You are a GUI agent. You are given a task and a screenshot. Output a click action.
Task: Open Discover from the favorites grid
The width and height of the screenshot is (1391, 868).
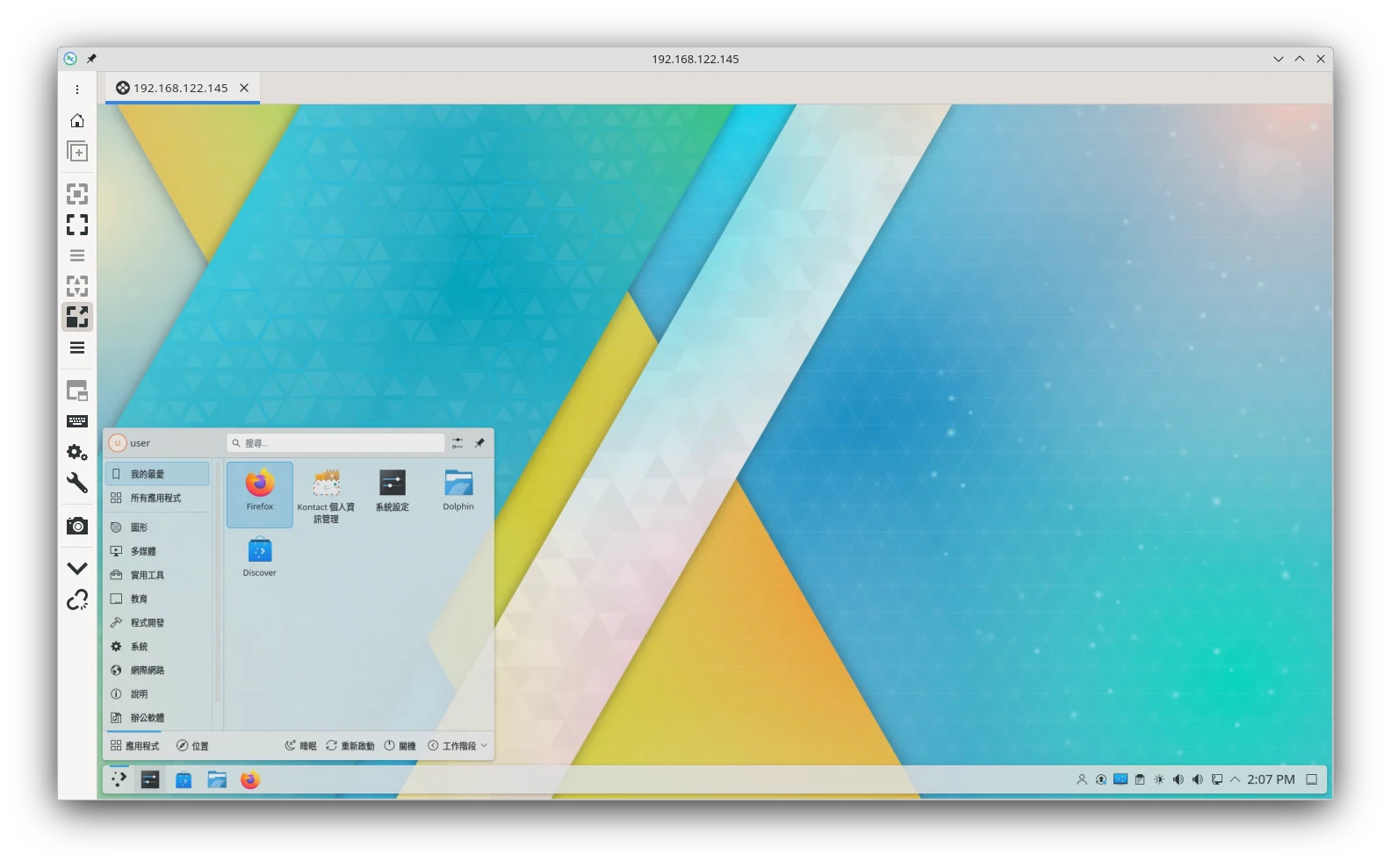pyautogui.click(x=259, y=556)
